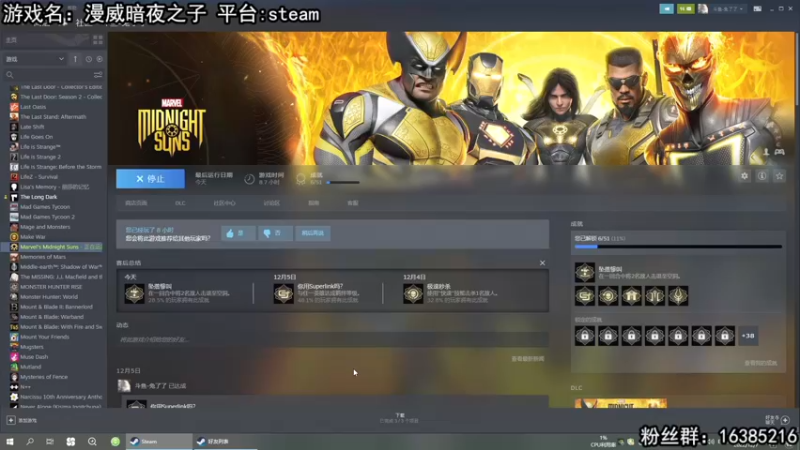
Task: Open the Store Page tab
Action: point(136,203)
